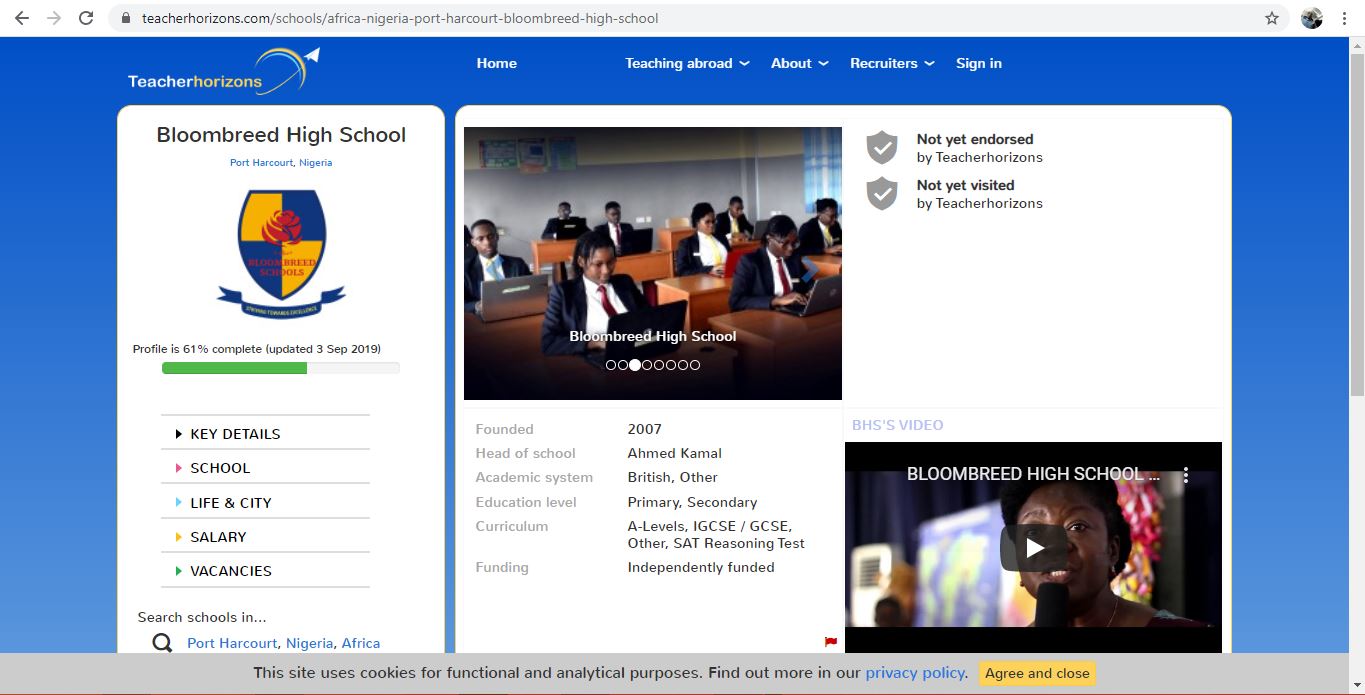
Task: Click the search magnifier icon
Action: tap(162, 643)
